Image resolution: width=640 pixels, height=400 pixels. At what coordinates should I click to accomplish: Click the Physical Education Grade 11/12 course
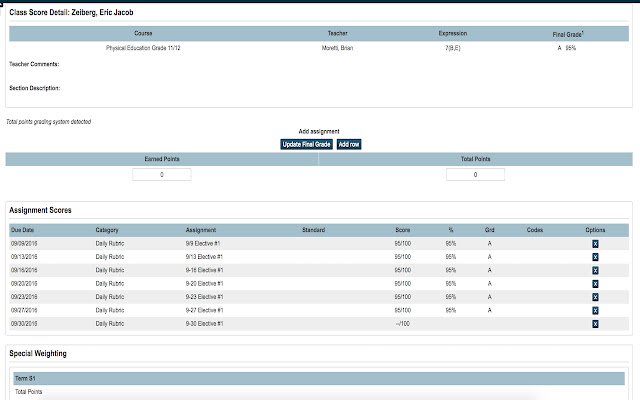(x=143, y=48)
